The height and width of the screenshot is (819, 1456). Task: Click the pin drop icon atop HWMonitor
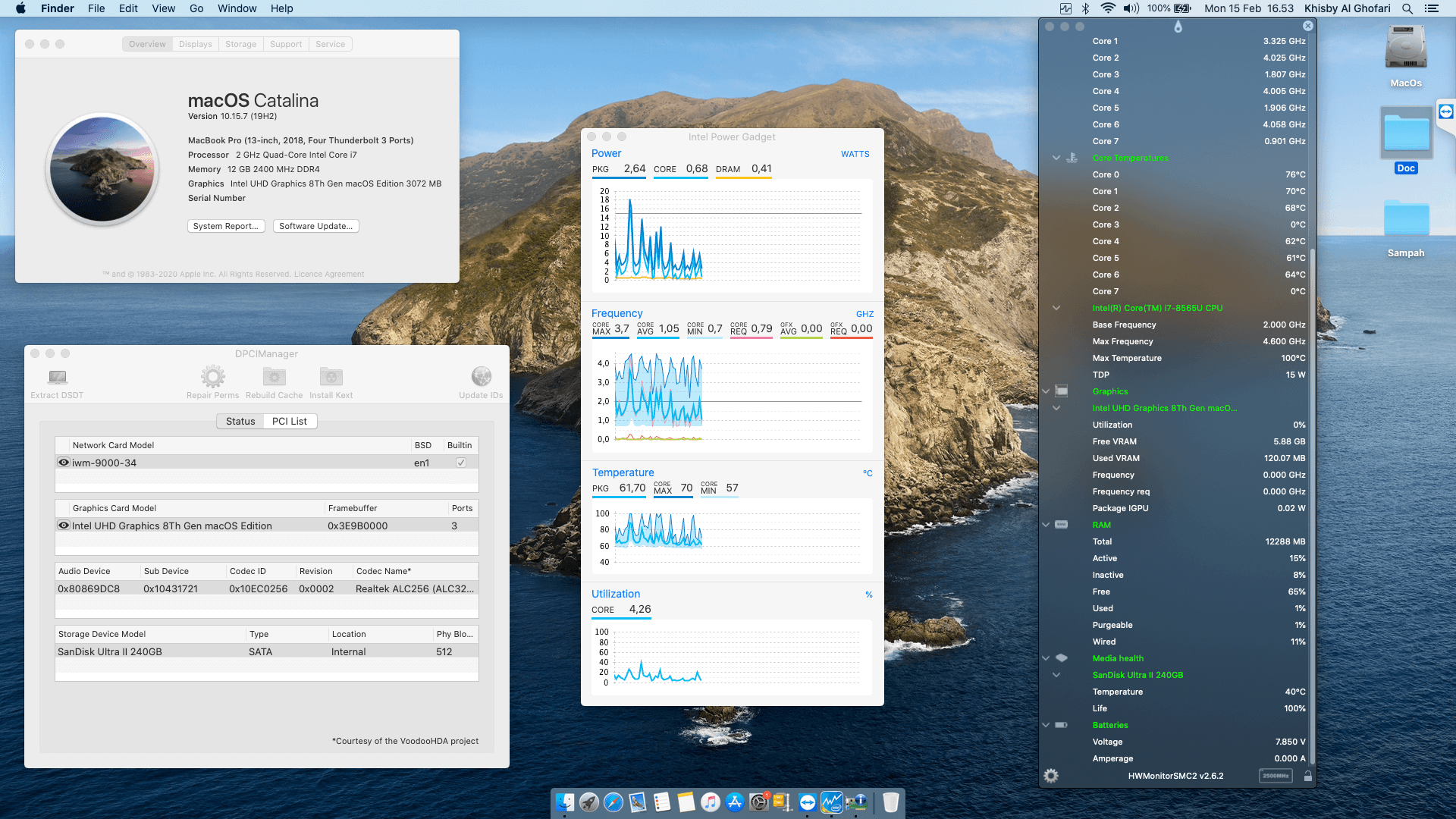tap(1178, 27)
